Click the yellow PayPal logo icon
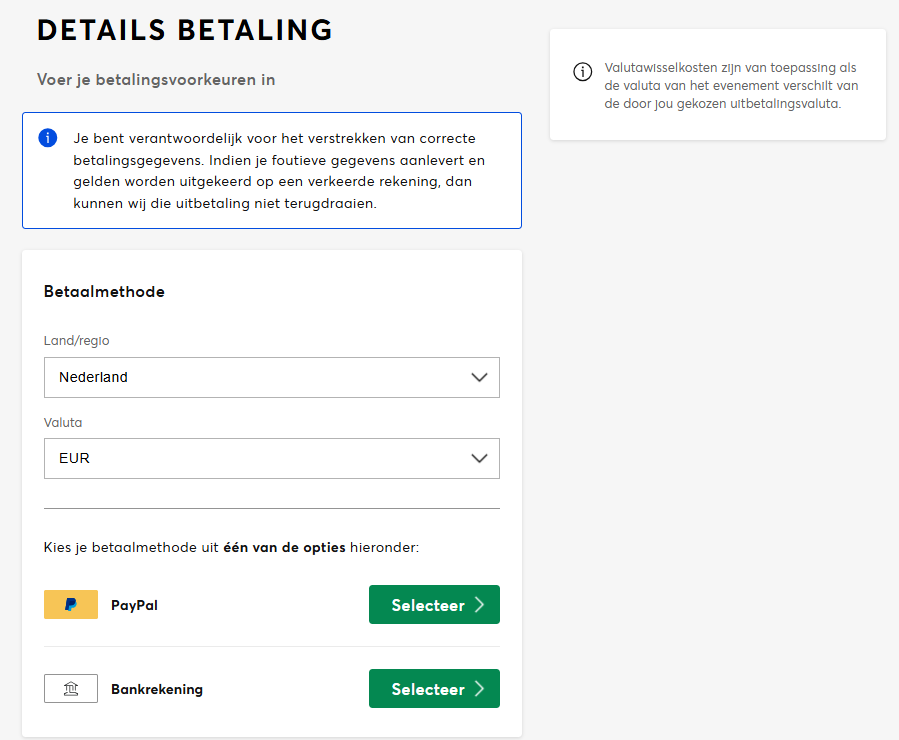Screen dimensions: 899x740 click(71, 605)
